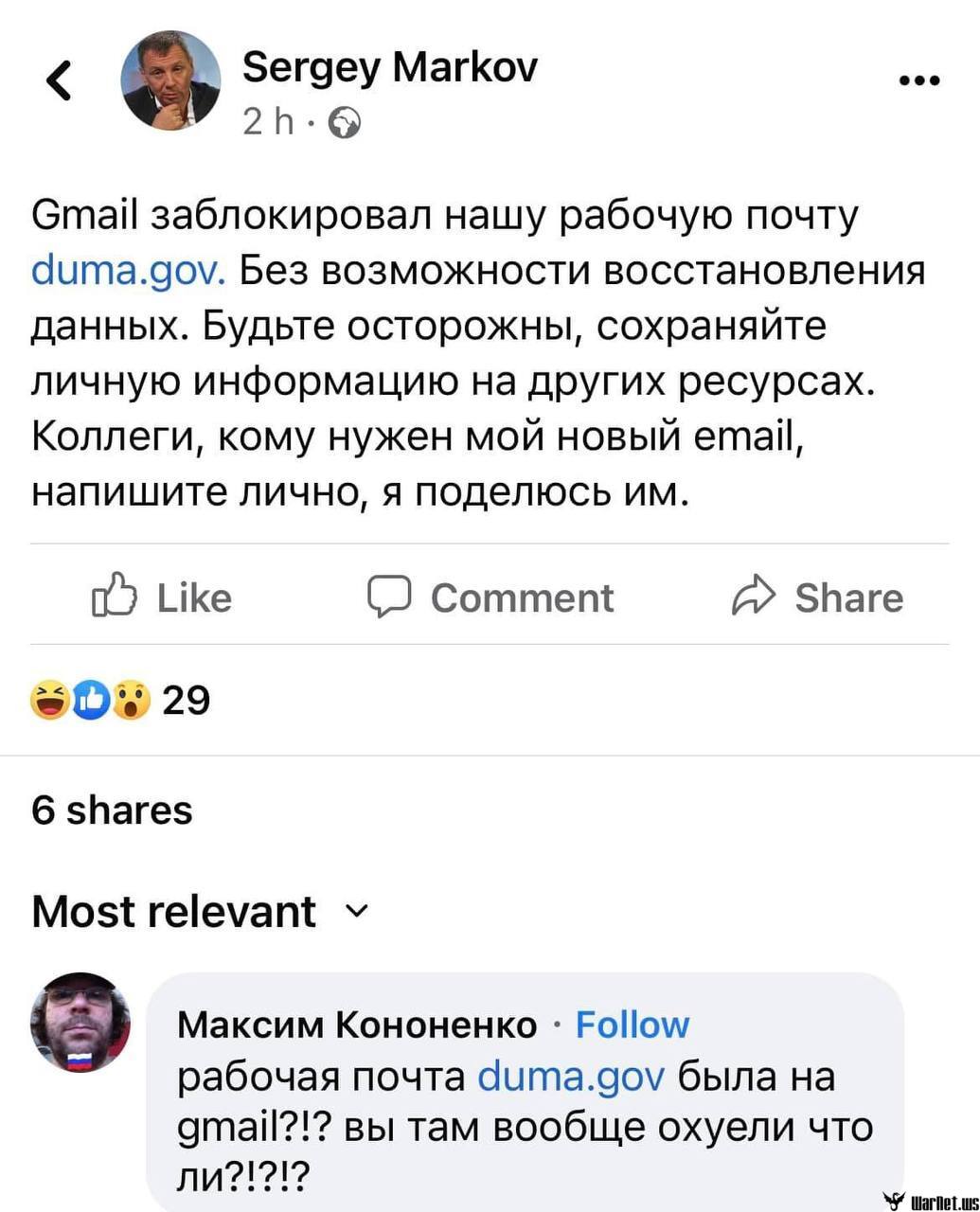Open the duma.gov link in the comment

tap(572, 1077)
